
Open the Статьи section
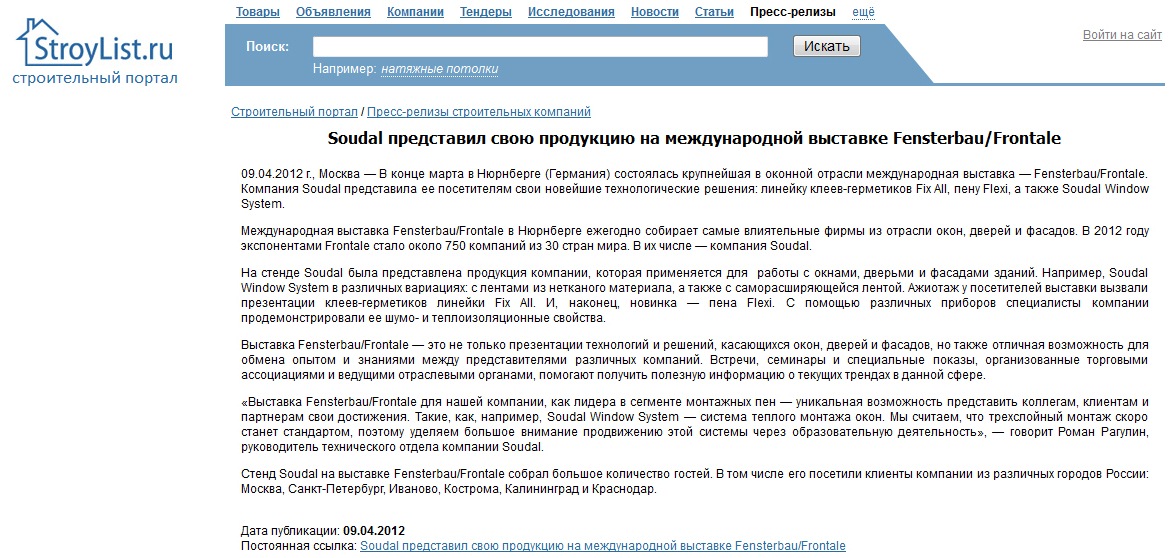[x=714, y=11]
